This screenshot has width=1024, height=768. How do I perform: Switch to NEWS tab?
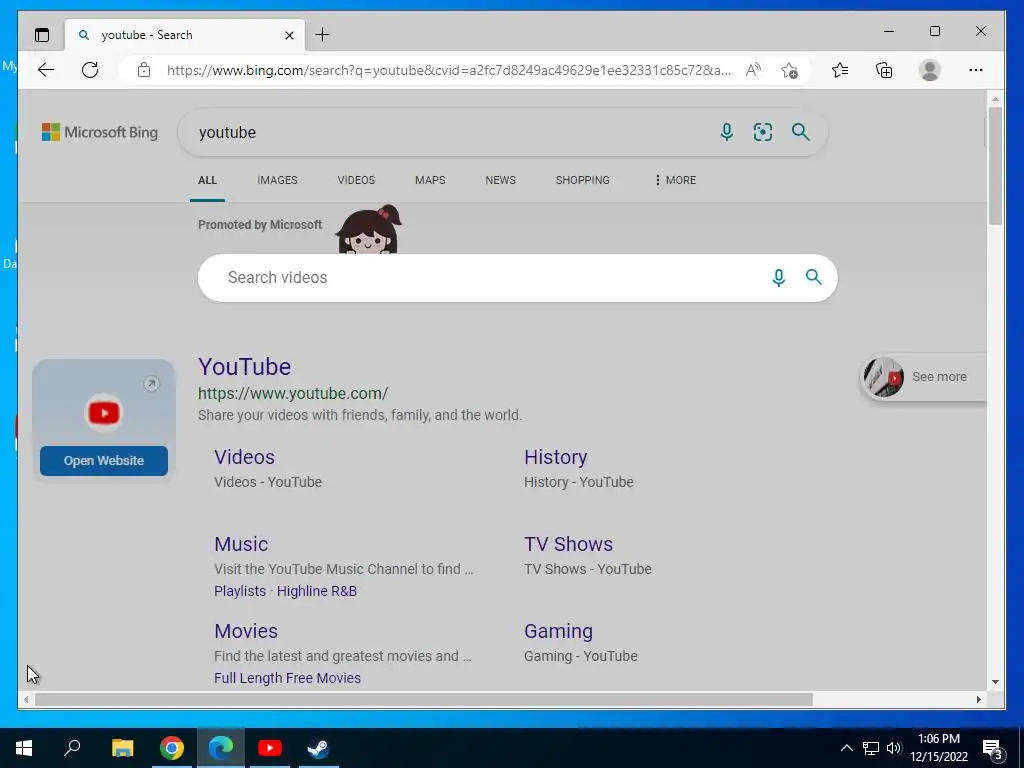click(500, 180)
